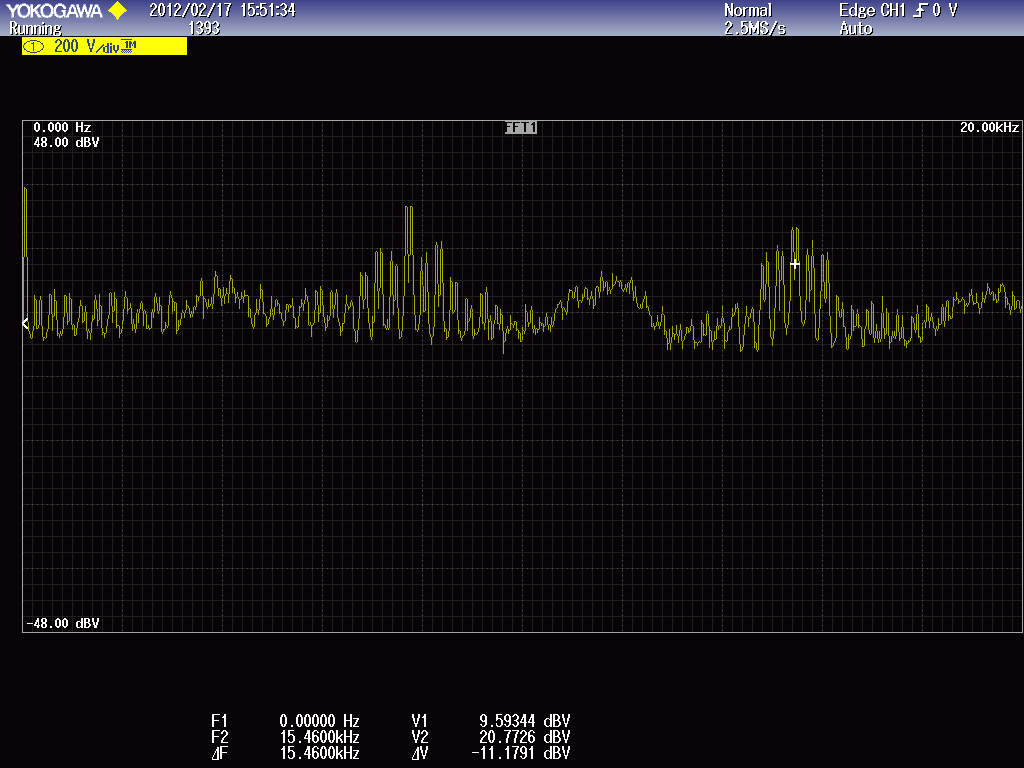Click the V1 9.59344 dBV readout
Screen dimensions: 1024x768
[490, 721]
